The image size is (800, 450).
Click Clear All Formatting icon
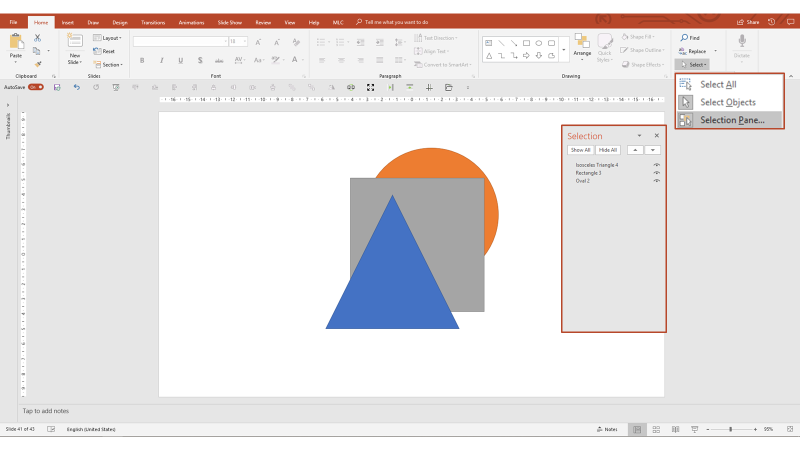tap(296, 42)
